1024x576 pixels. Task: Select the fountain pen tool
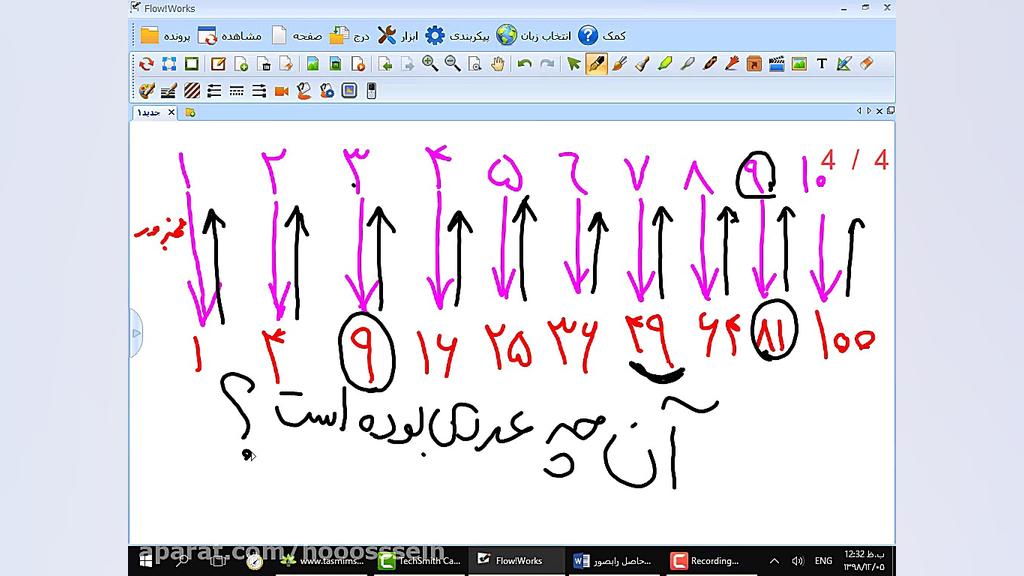[x=596, y=64]
